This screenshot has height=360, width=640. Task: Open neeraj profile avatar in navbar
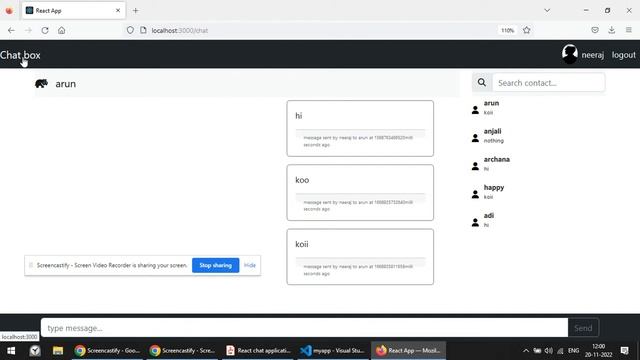coord(570,54)
